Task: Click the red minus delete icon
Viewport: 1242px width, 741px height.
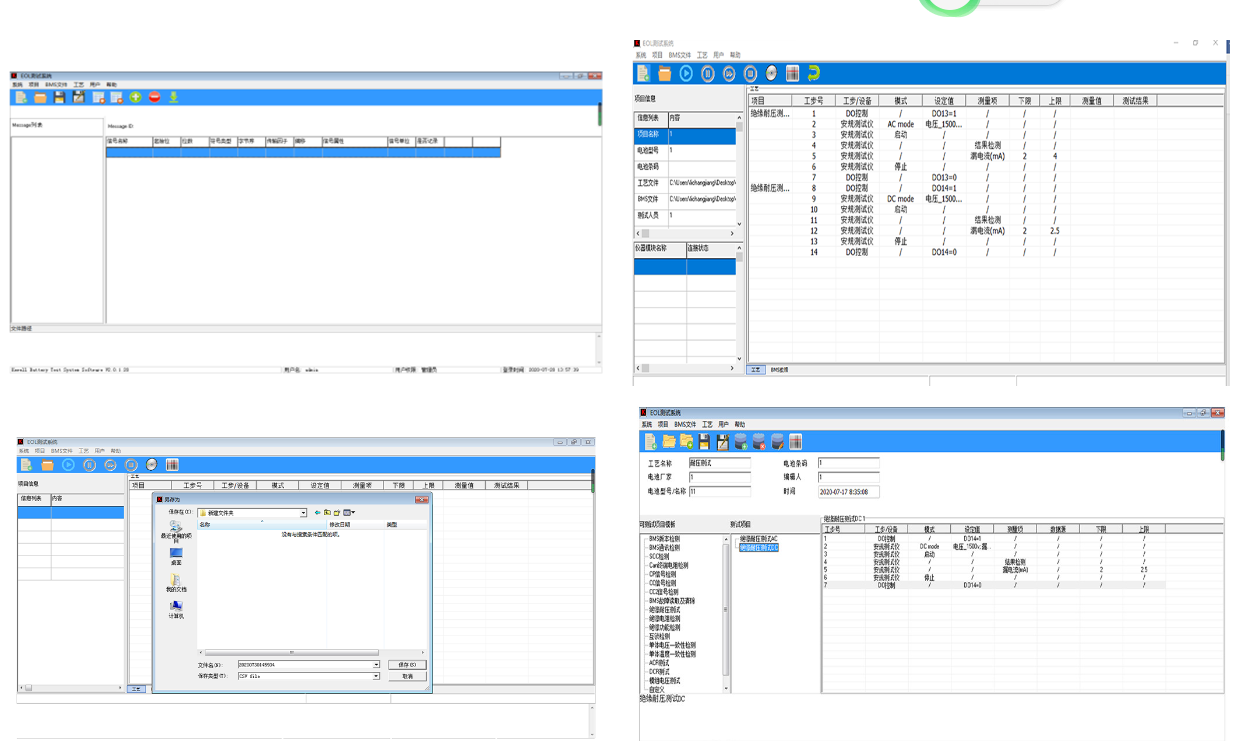Action: (x=154, y=97)
